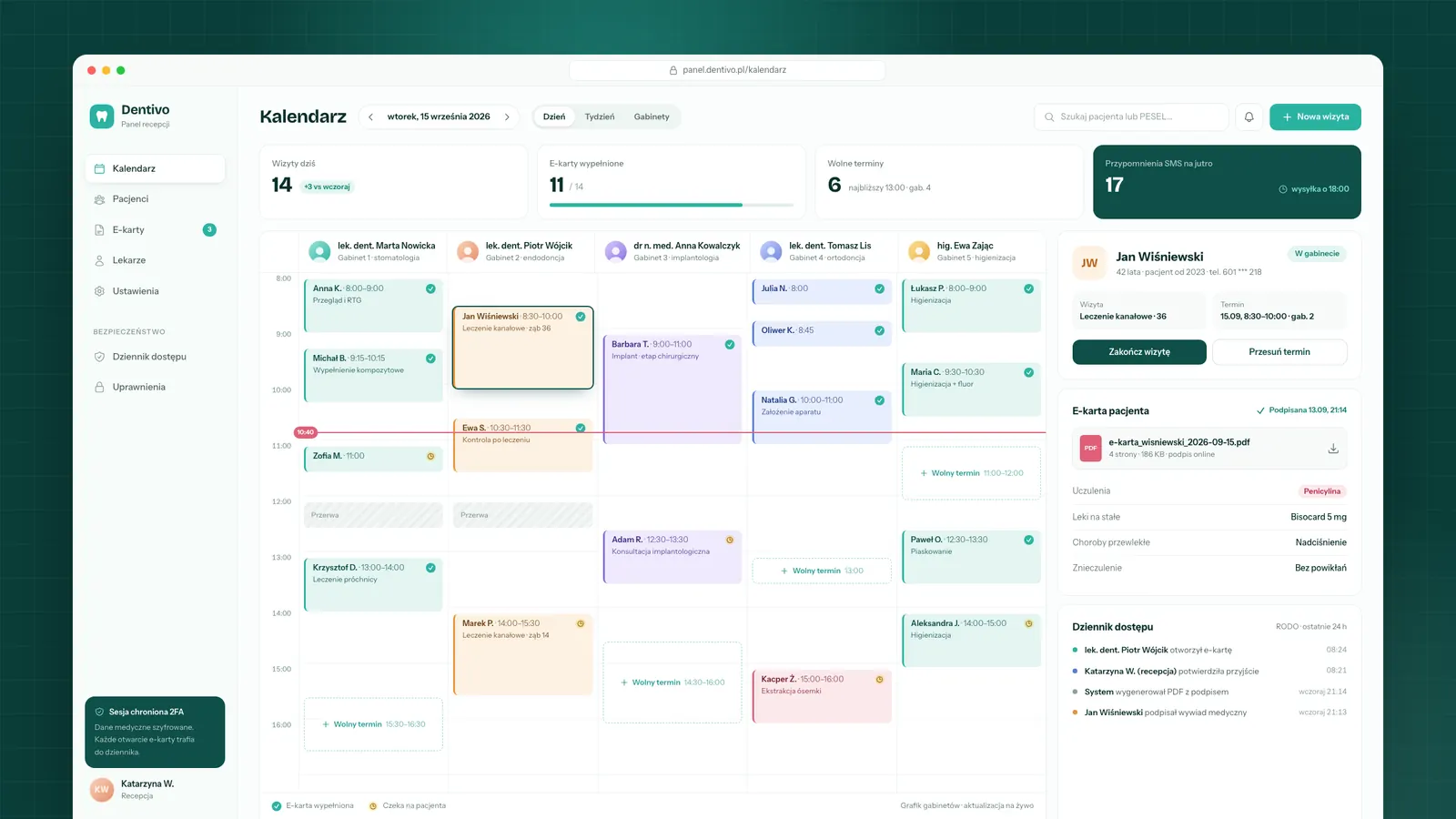Click the notification bell icon
Screen dimensions: 1456x819
pos(1249,116)
